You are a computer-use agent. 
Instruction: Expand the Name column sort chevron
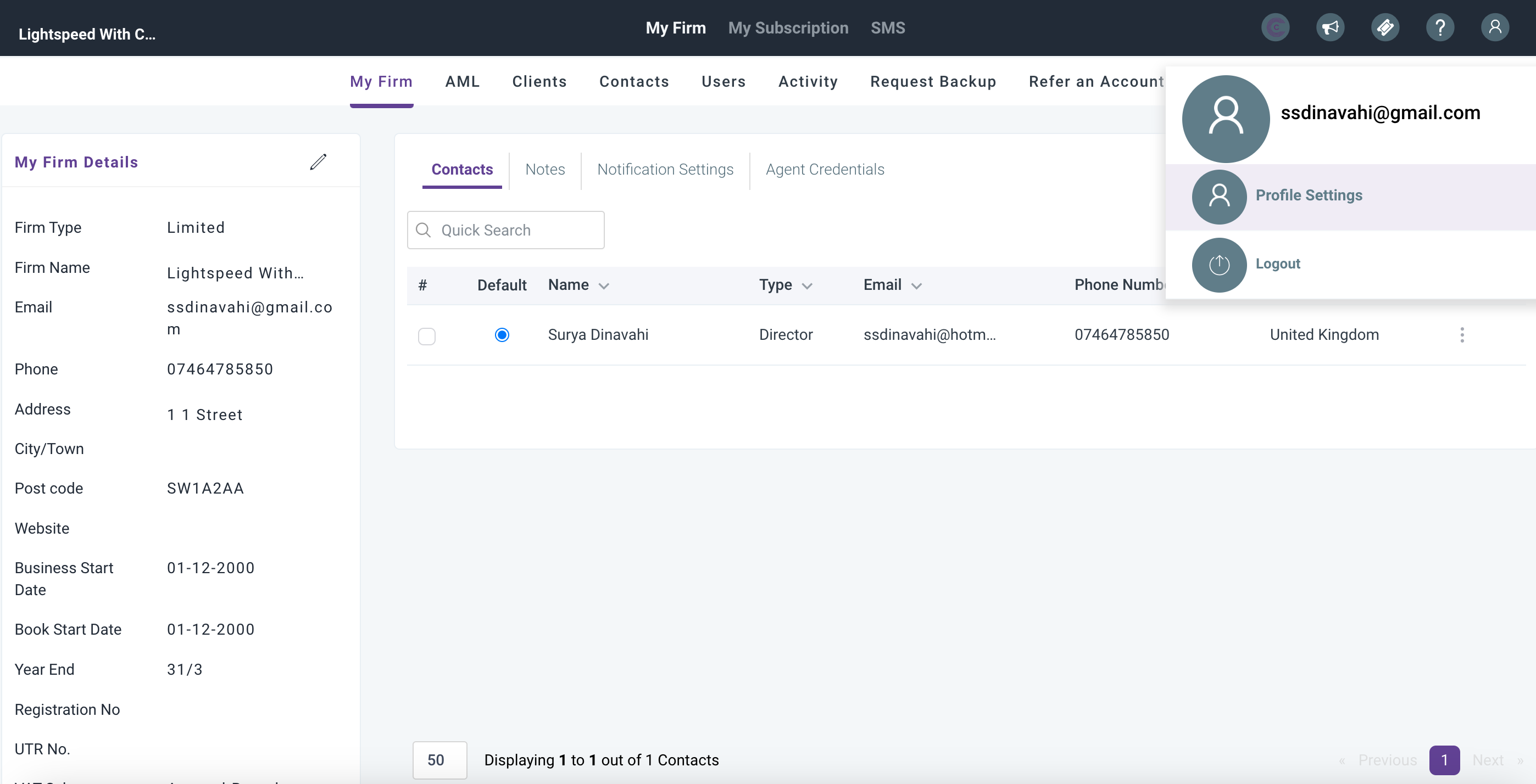603,286
